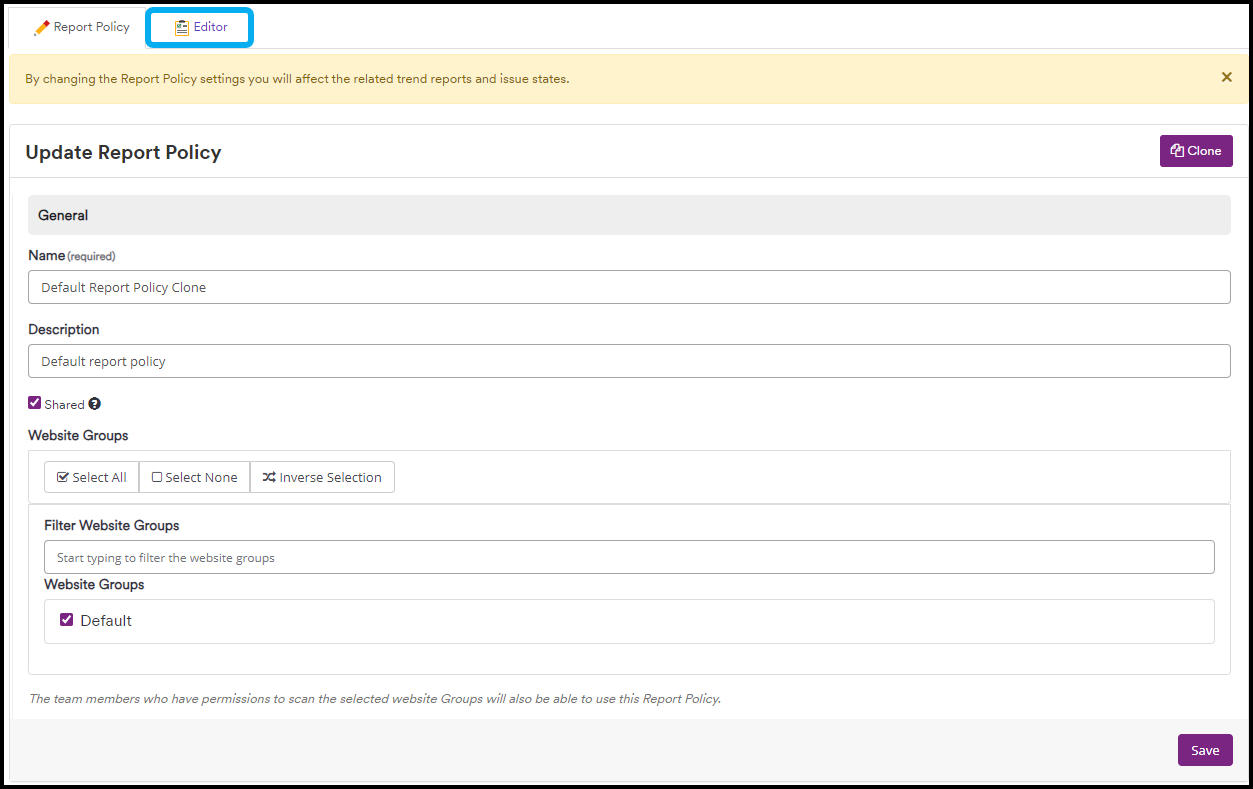
Task: Enable all groups via Select All
Action: [x=91, y=477]
